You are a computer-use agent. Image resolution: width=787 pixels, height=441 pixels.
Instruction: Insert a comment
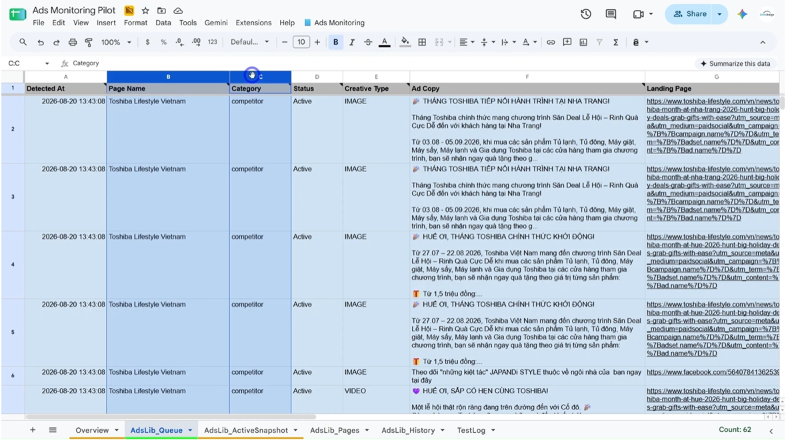point(567,43)
